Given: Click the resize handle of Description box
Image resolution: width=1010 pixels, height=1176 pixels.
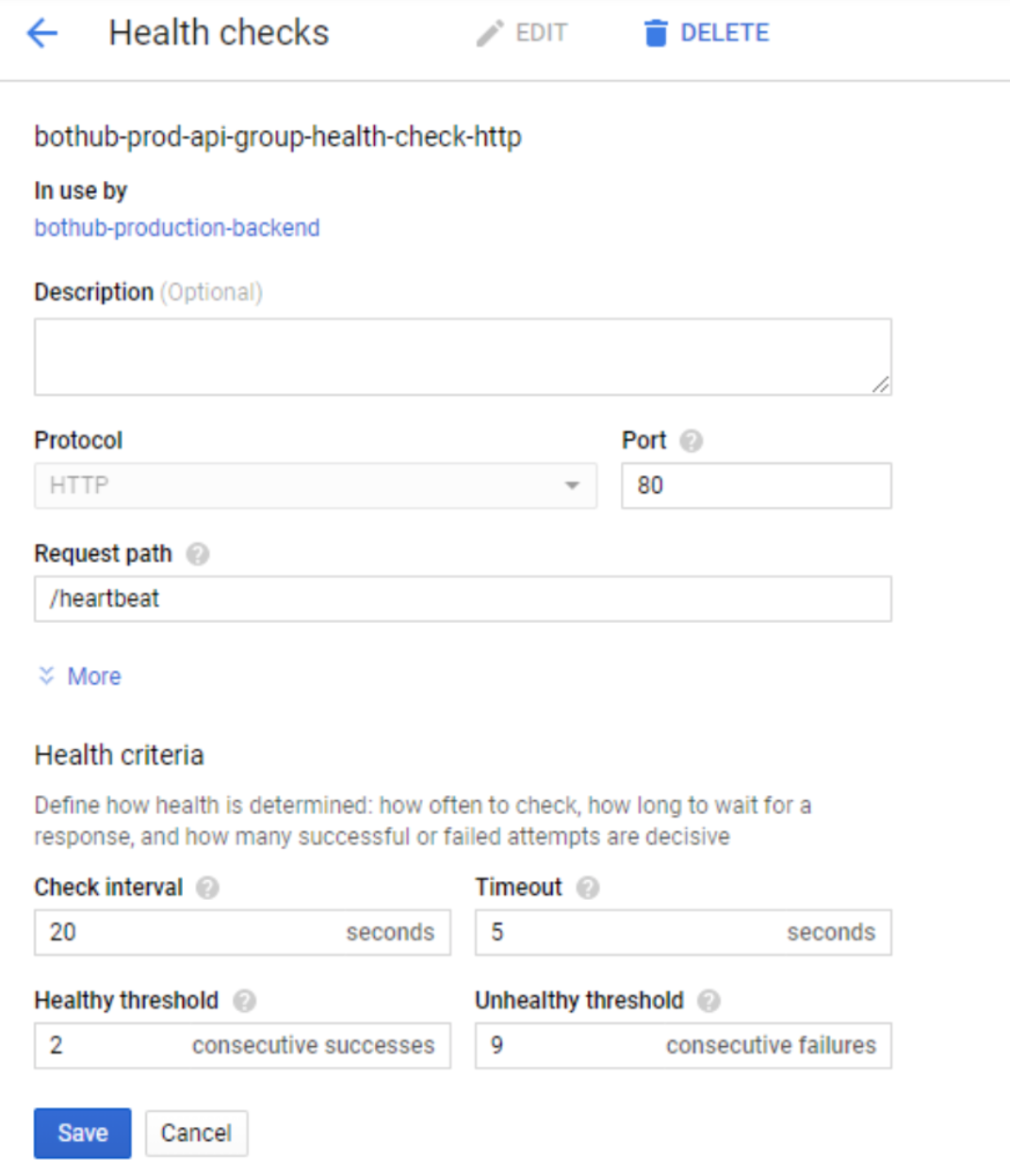Looking at the screenshot, I should tap(880, 384).
